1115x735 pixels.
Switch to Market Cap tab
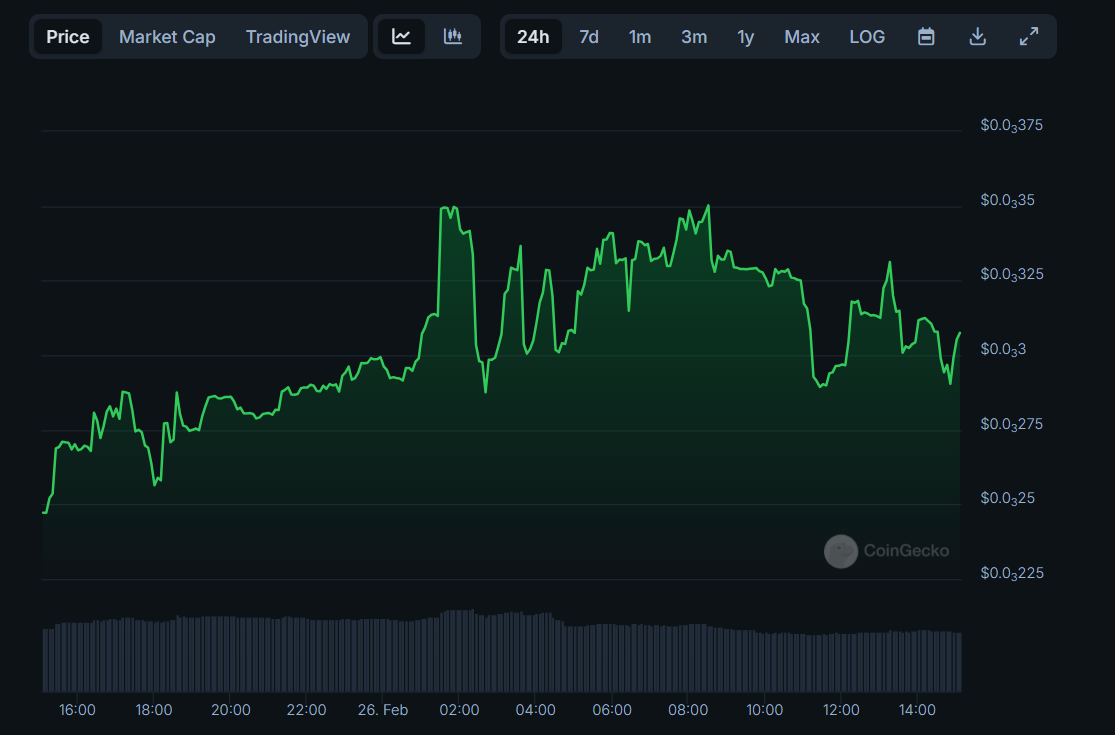pyautogui.click(x=167, y=37)
